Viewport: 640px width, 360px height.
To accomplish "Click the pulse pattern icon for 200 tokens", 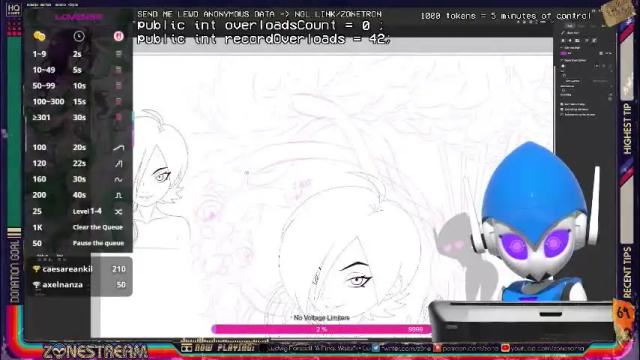I will (x=118, y=196).
